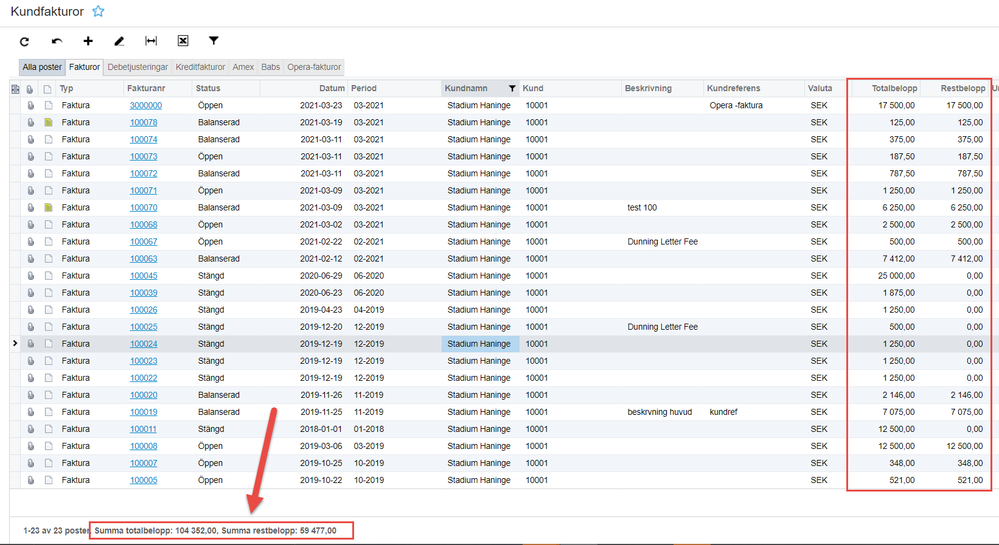Click the undo arrow icon
The image size is (999, 545).
(x=57, y=41)
